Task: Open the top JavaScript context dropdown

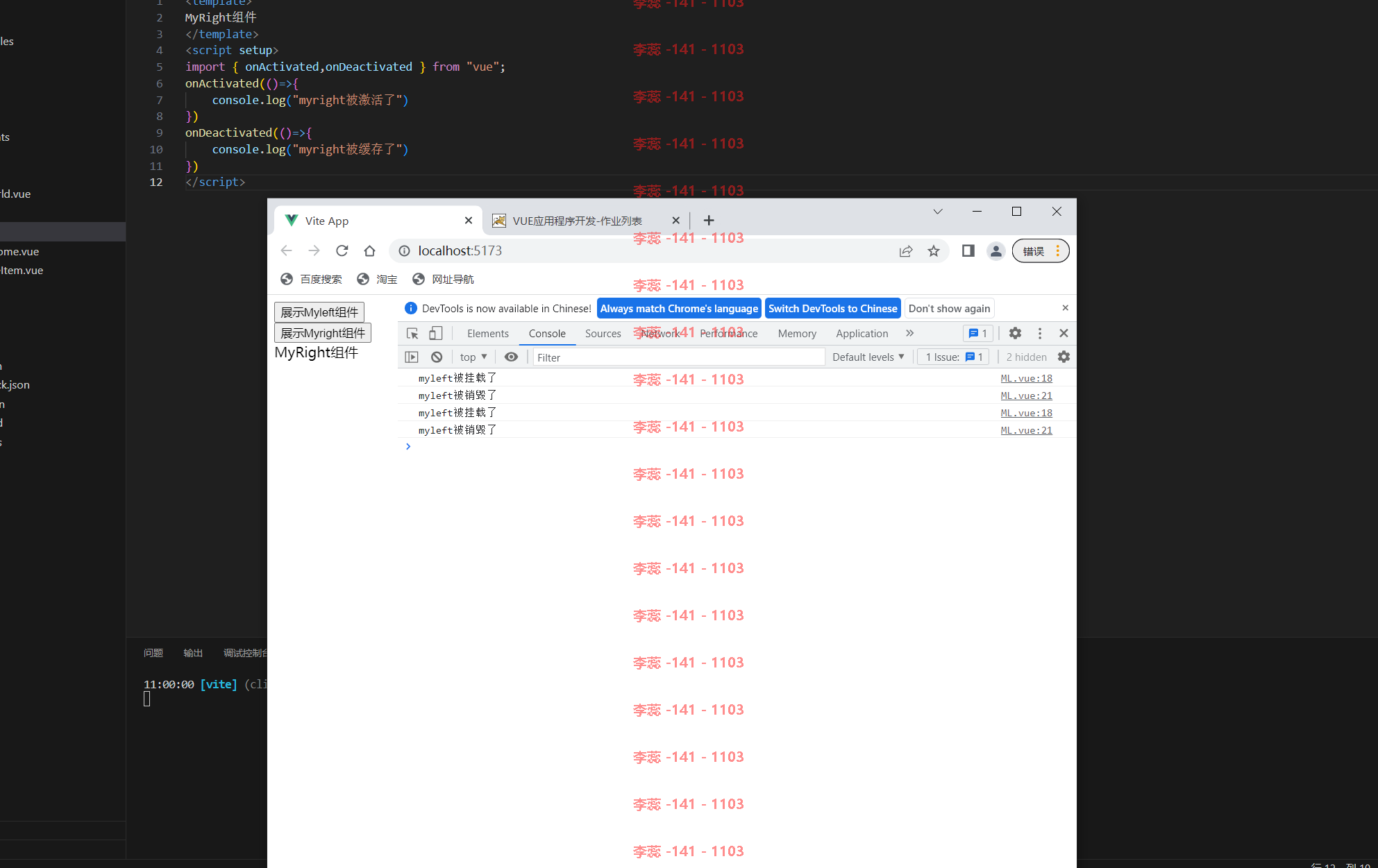Action: 473,357
